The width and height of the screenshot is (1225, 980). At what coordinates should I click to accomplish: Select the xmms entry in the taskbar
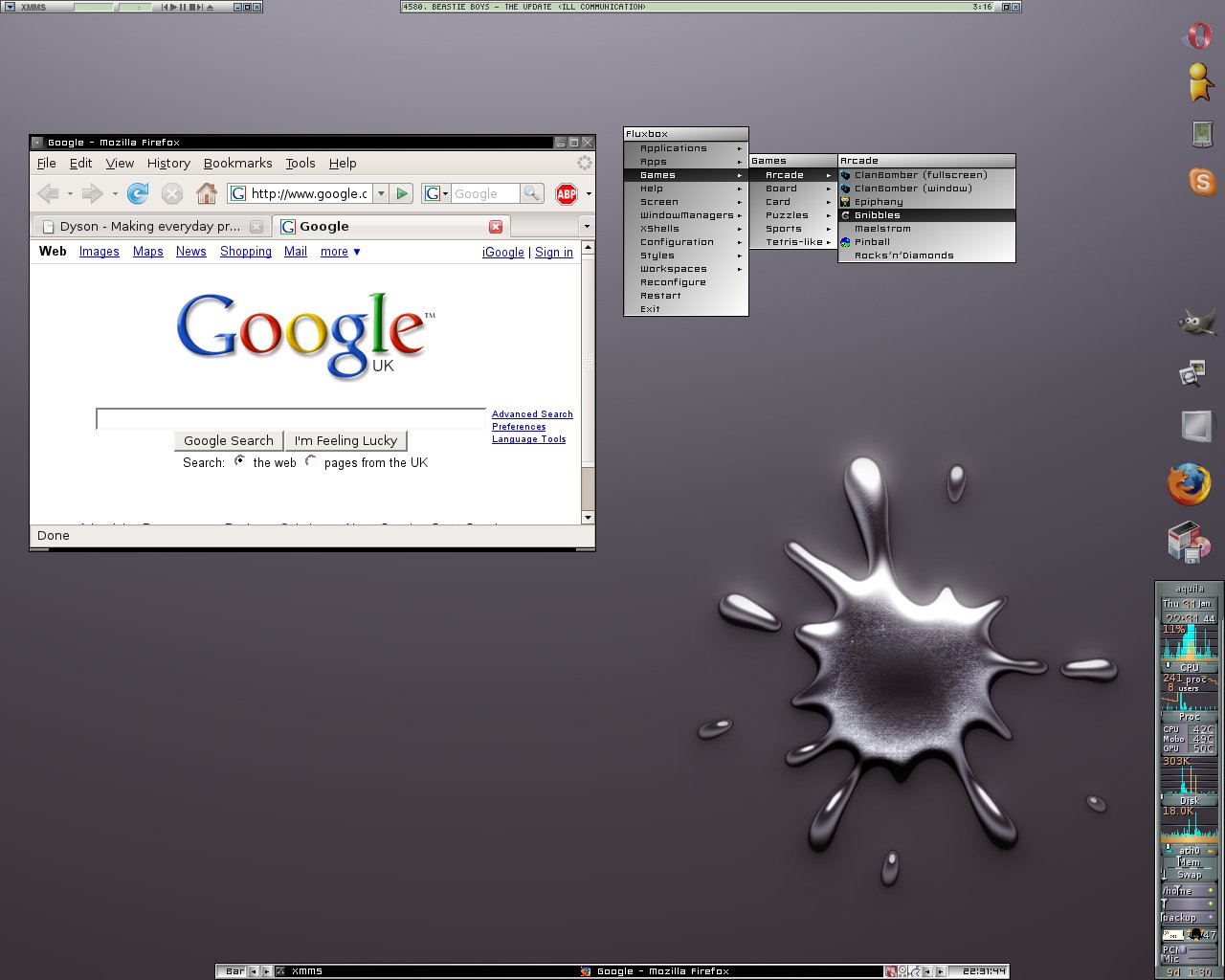426,970
